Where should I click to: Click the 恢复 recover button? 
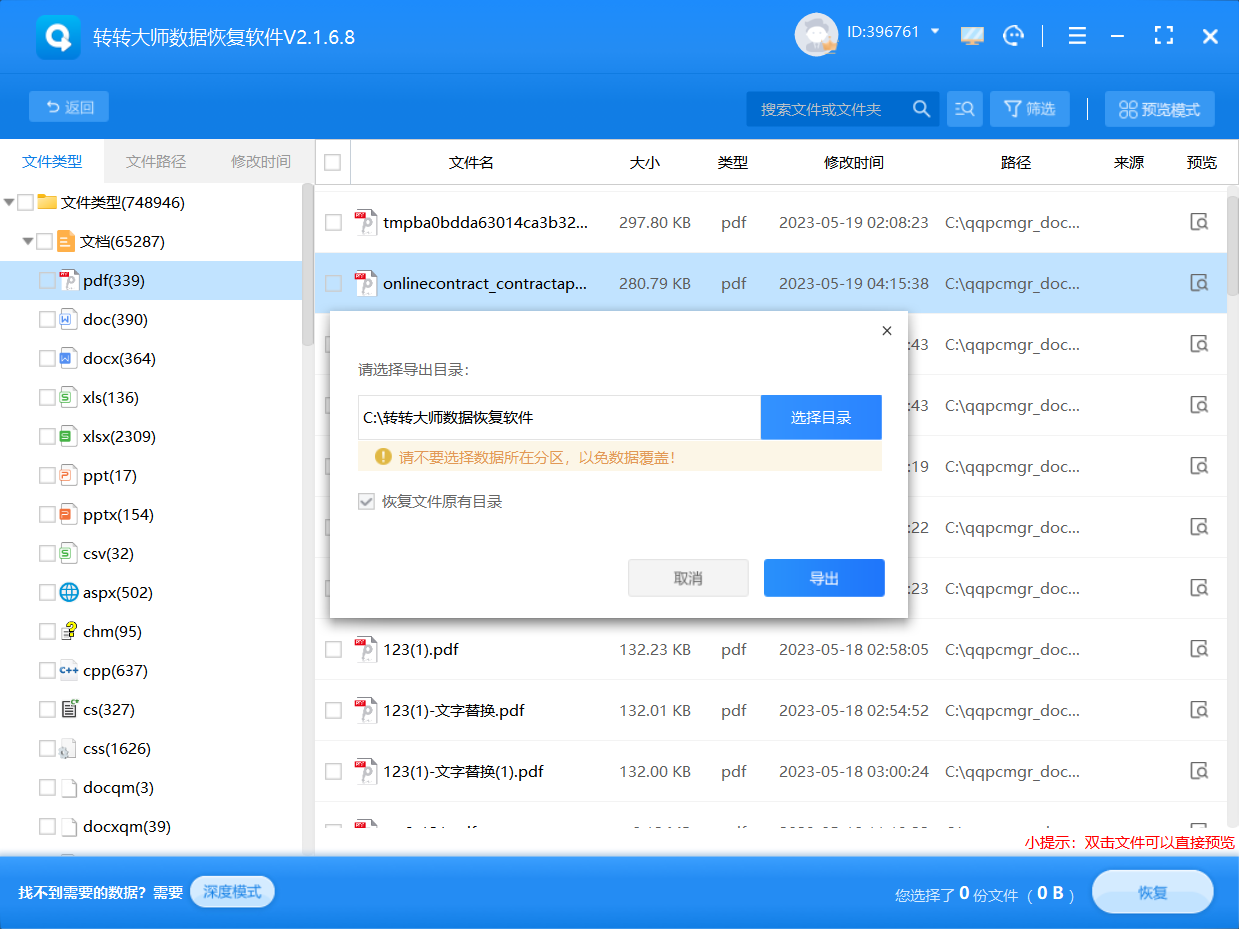point(1153,892)
